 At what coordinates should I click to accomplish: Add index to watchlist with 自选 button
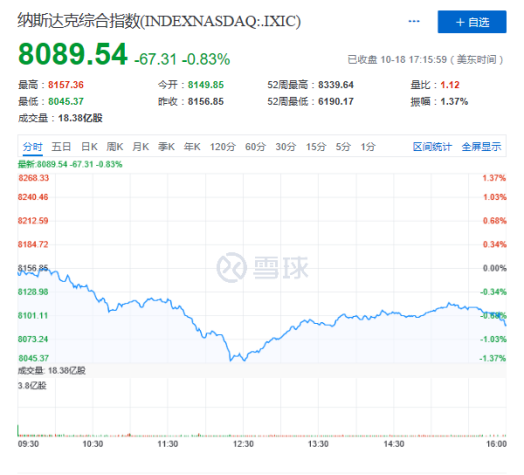[x=472, y=22]
